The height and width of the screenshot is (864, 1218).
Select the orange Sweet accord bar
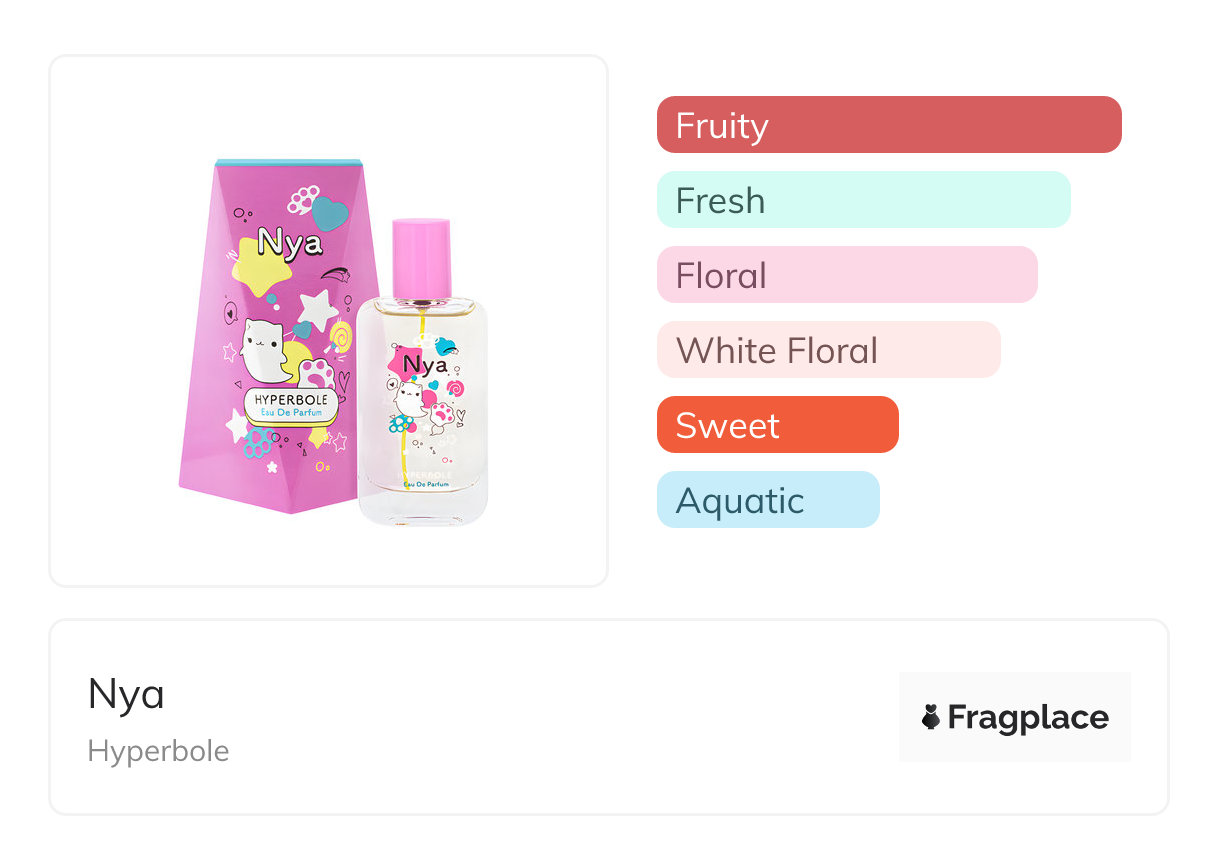point(777,425)
